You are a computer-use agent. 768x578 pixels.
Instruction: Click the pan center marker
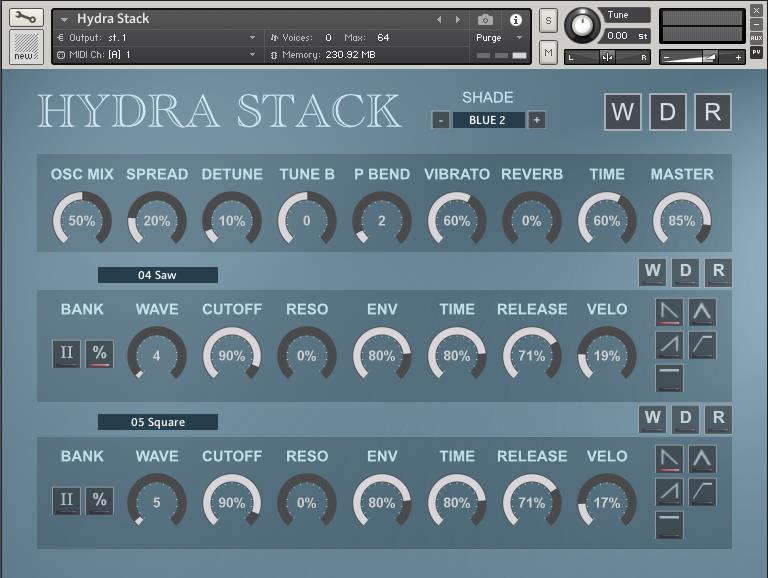point(607,57)
